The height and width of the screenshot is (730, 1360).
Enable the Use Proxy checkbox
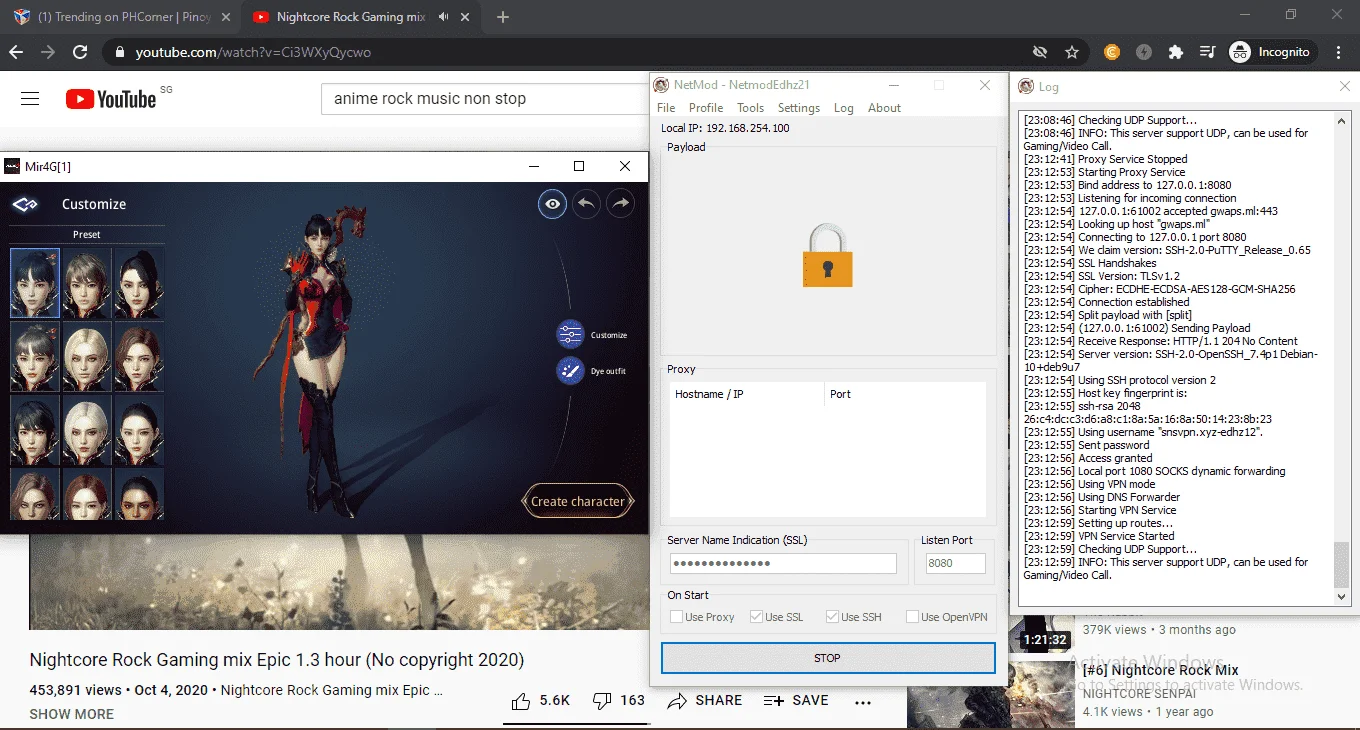(677, 617)
